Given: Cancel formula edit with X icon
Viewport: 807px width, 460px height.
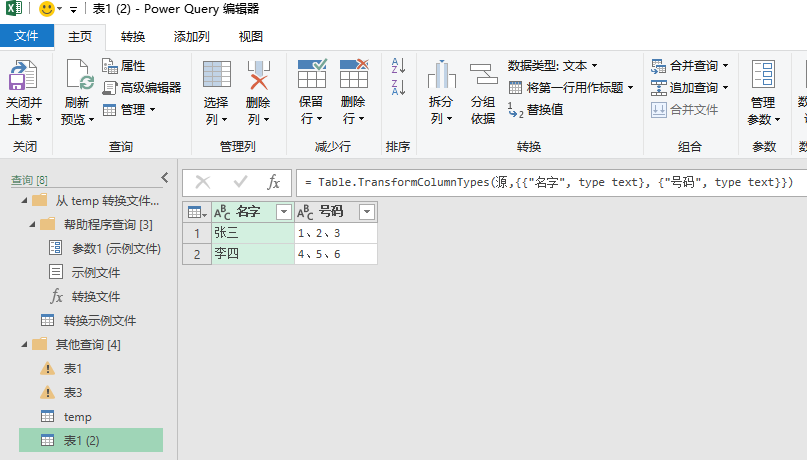Looking at the screenshot, I should pos(203,182).
